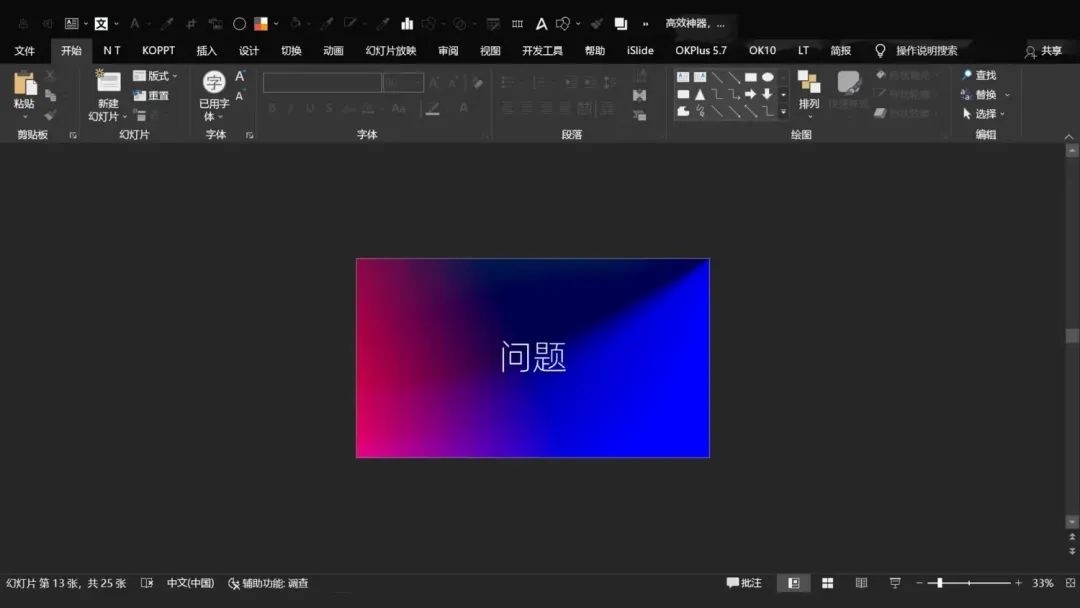
Task: Select the text box shape in the gallery
Action: (x=683, y=77)
